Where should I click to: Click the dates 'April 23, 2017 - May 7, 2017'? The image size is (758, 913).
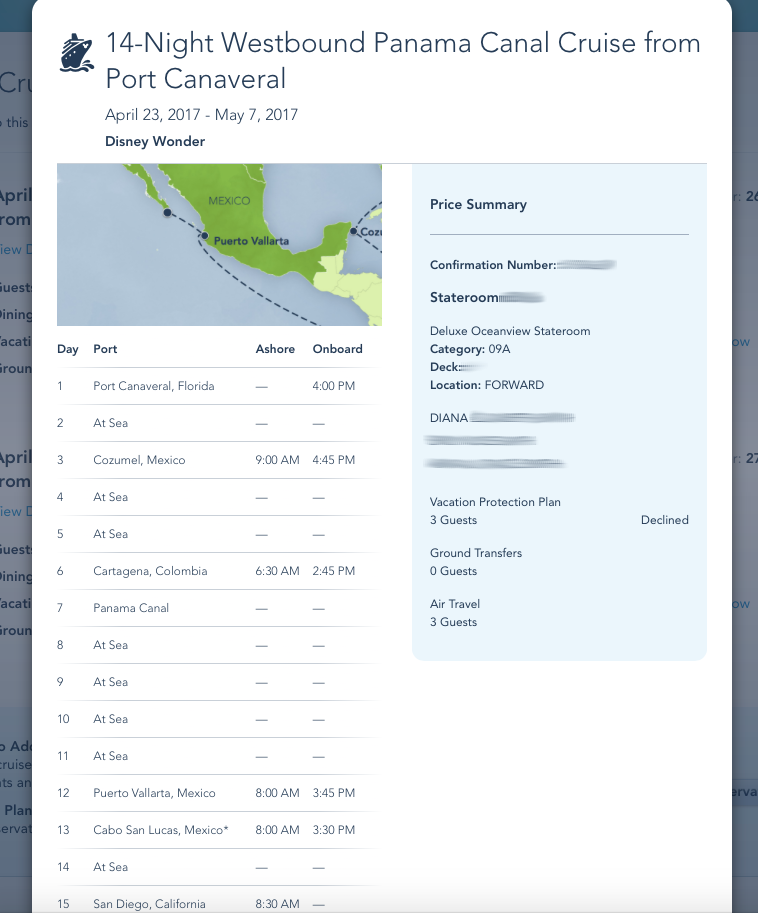(x=201, y=115)
